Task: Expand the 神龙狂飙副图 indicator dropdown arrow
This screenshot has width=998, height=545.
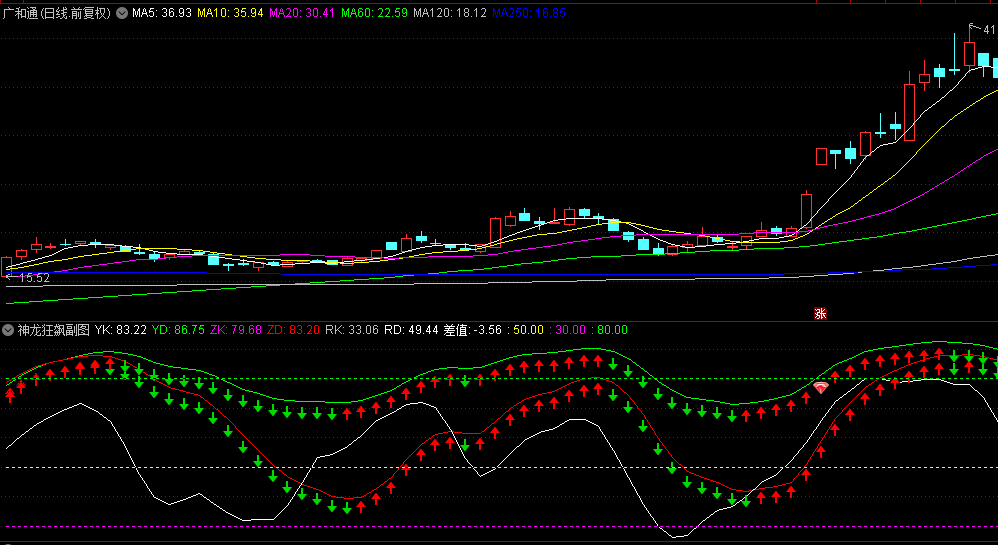Action: point(8,329)
